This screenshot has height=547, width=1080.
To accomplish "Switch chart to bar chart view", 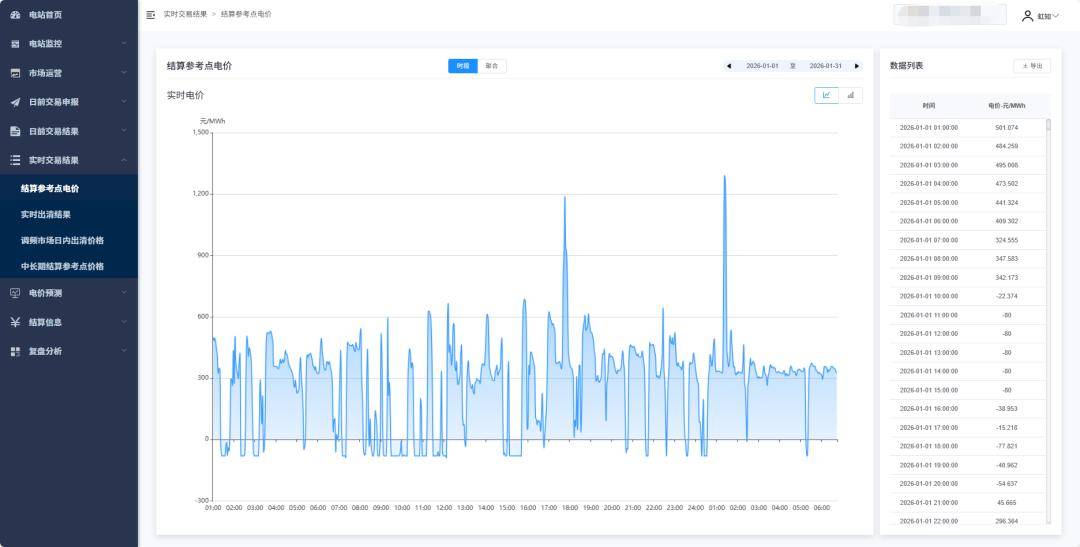I will click(851, 95).
